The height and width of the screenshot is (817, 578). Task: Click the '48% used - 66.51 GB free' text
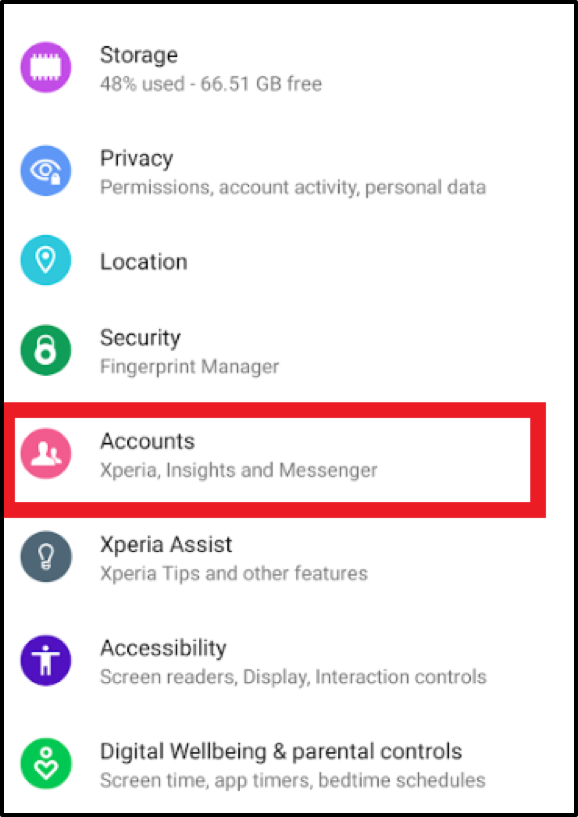(211, 83)
